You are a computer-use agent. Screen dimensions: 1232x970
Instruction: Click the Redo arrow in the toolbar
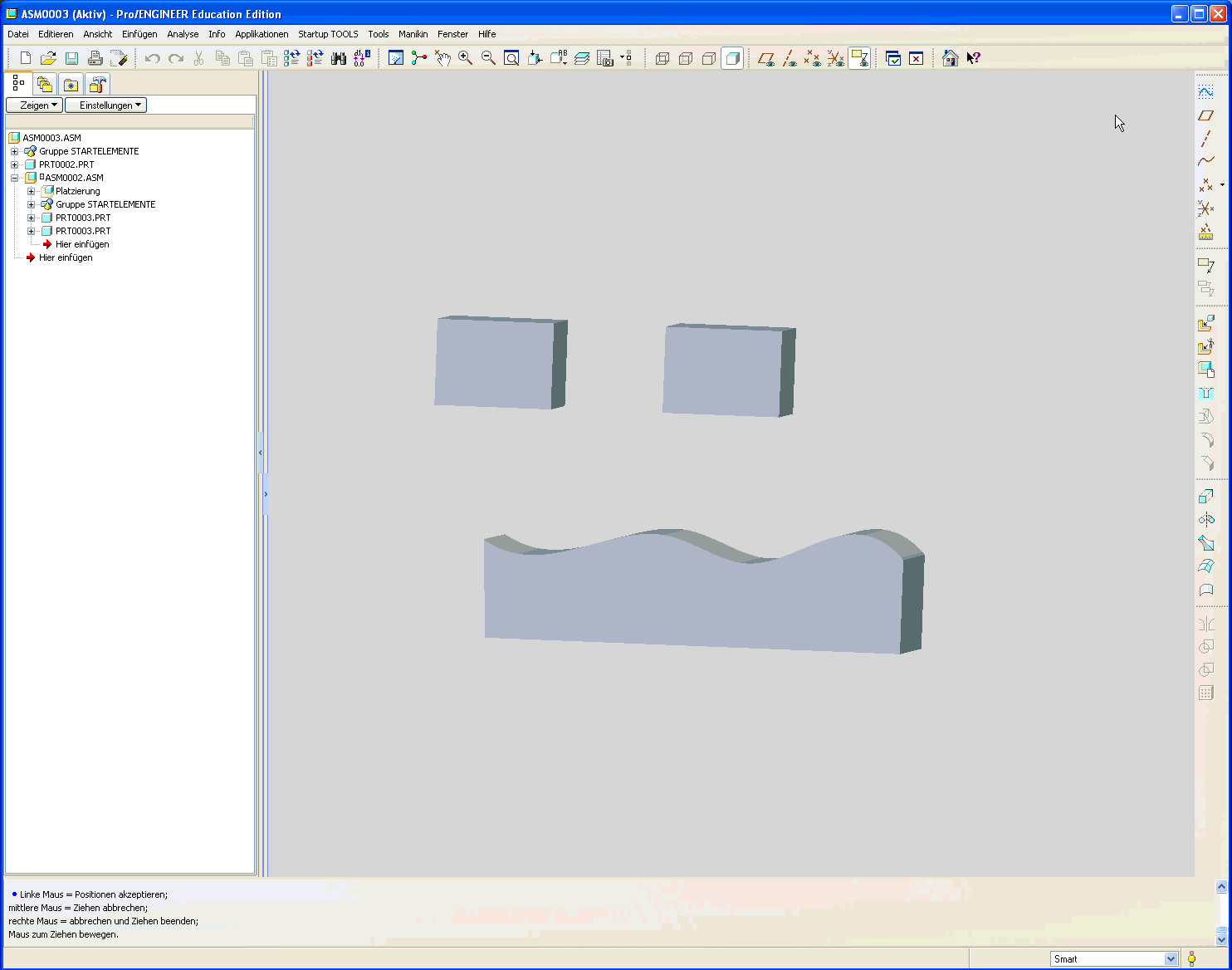coord(175,58)
